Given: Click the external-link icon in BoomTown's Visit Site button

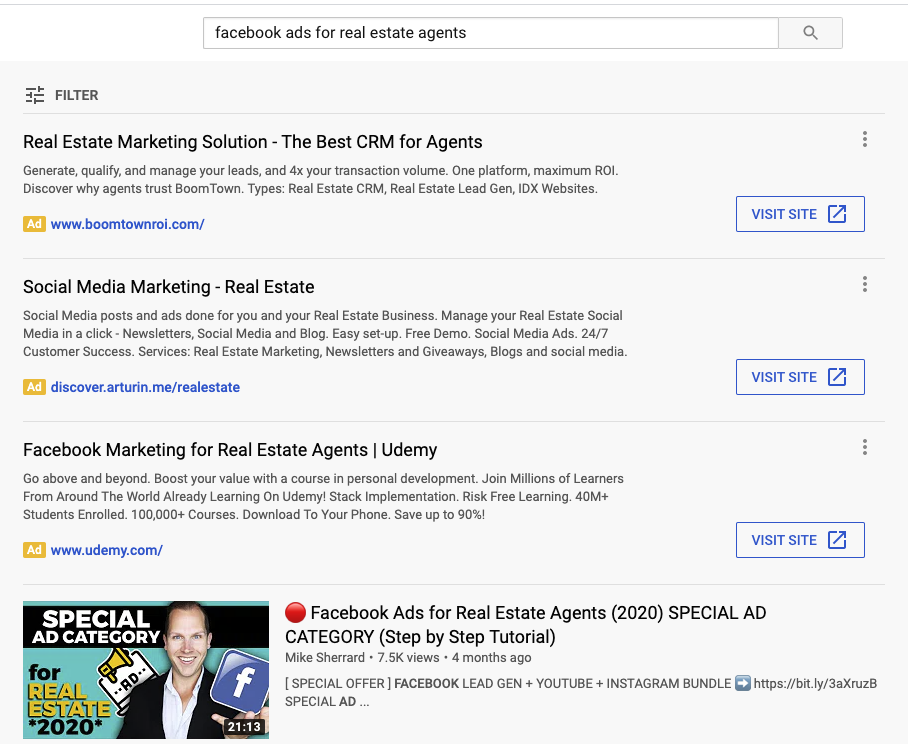Looking at the screenshot, I should (x=838, y=213).
